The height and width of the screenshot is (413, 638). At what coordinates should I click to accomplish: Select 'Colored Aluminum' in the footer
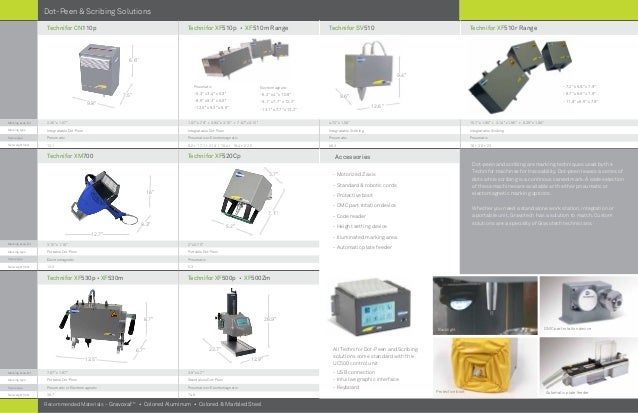click(167, 404)
